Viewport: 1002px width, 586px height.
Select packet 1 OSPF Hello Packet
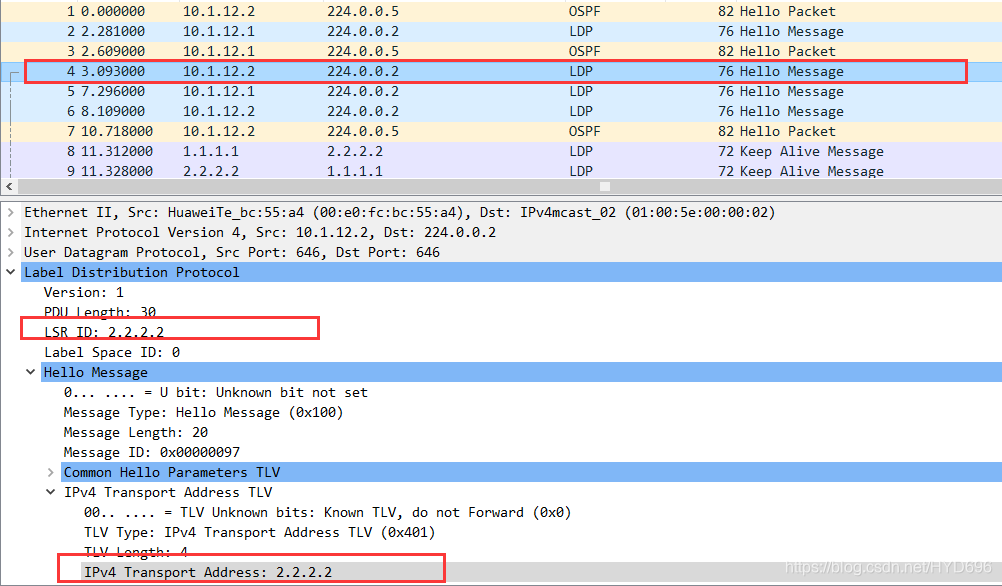pos(501,12)
